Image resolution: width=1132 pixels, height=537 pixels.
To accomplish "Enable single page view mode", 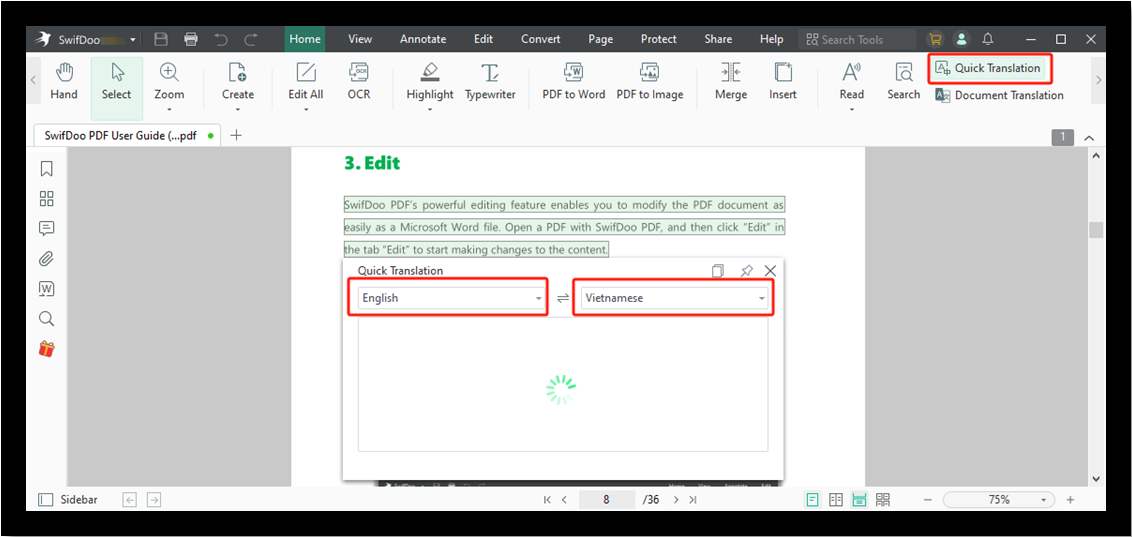I will [x=812, y=499].
